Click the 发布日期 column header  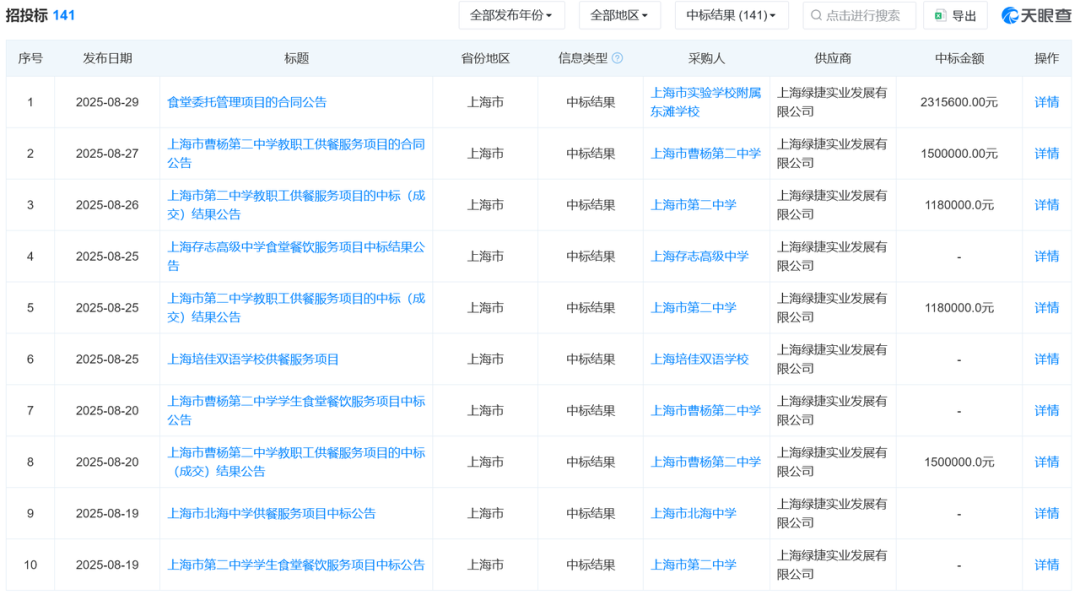pyautogui.click(x=107, y=59)
